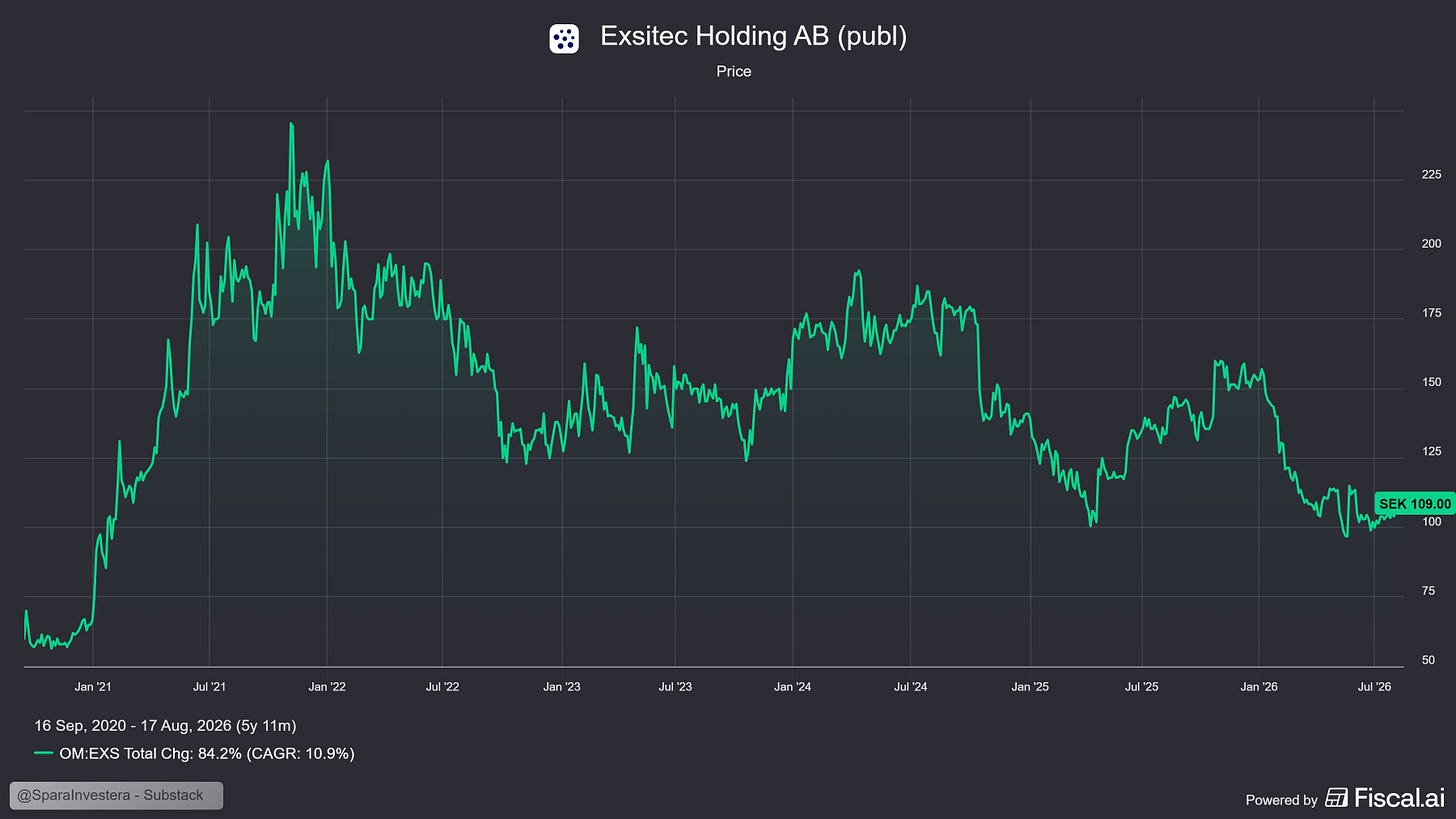Screen dimensions: 1456x819
Task: Click the "Jul '25" x-axis label
Action: (x=1142, y=686)
